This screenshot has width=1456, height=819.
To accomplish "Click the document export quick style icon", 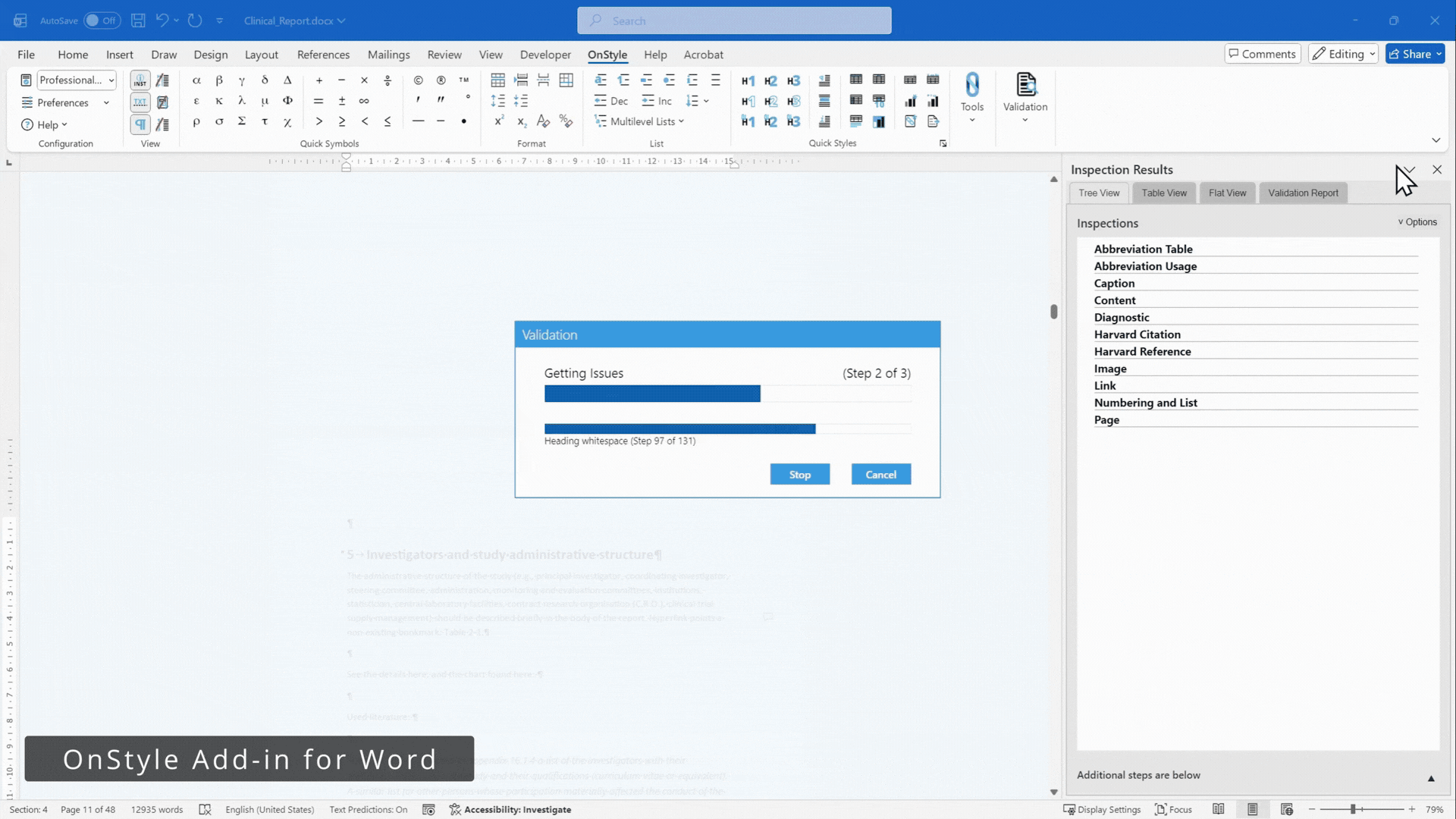I will tap(933, 121).
